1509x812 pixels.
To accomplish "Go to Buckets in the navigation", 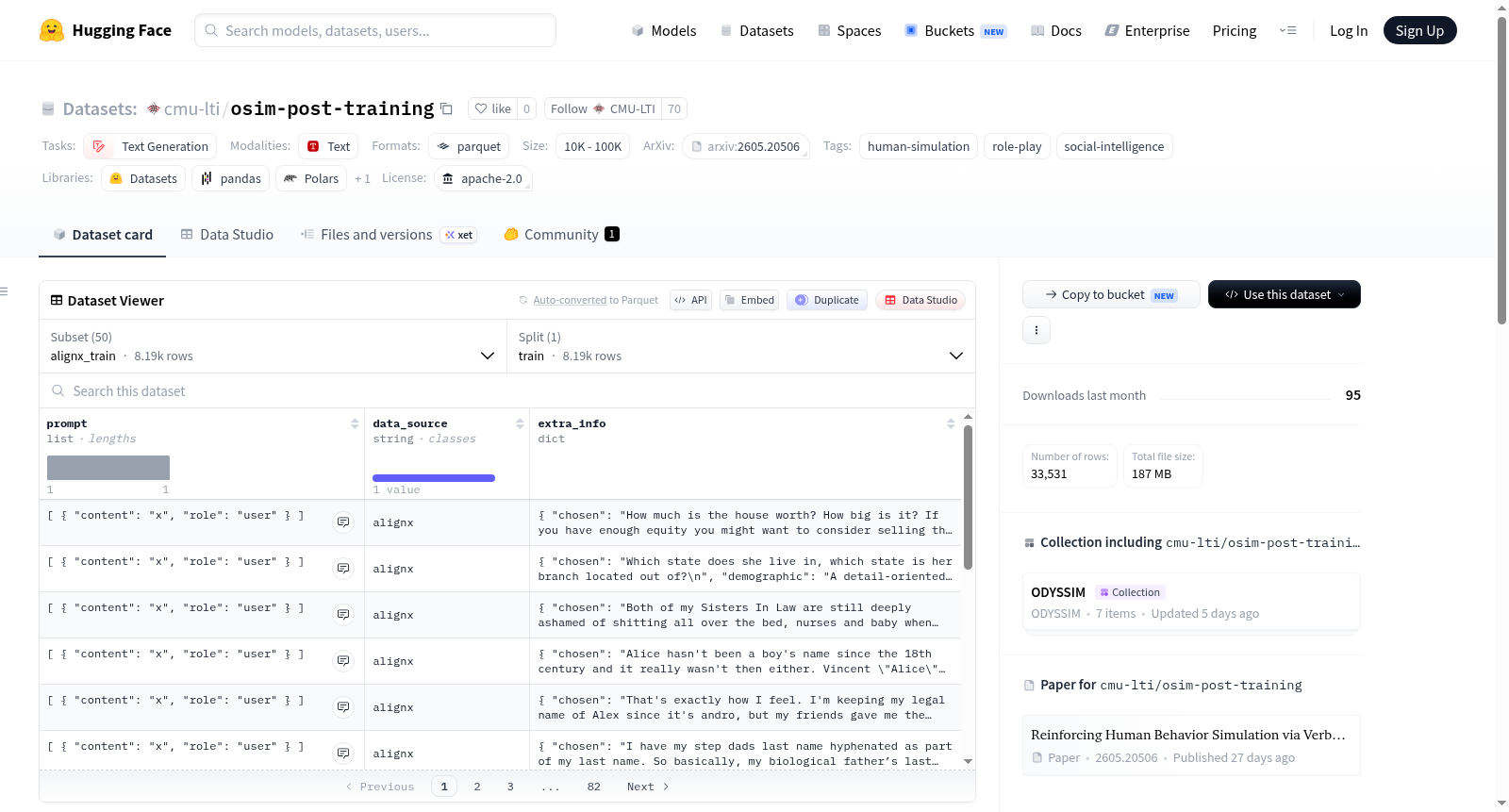I will (x=955, y=30).
